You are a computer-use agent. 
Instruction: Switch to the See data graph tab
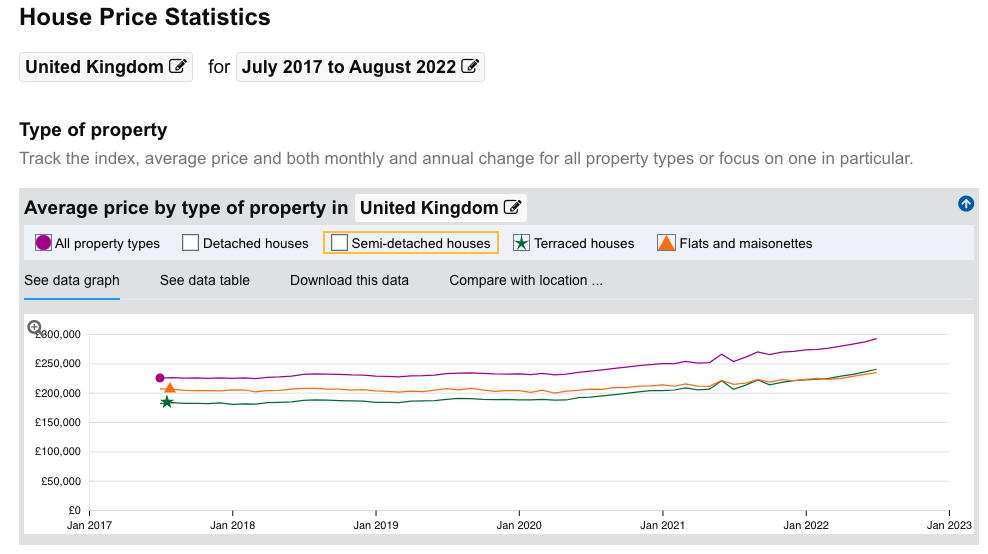point(72,280)
